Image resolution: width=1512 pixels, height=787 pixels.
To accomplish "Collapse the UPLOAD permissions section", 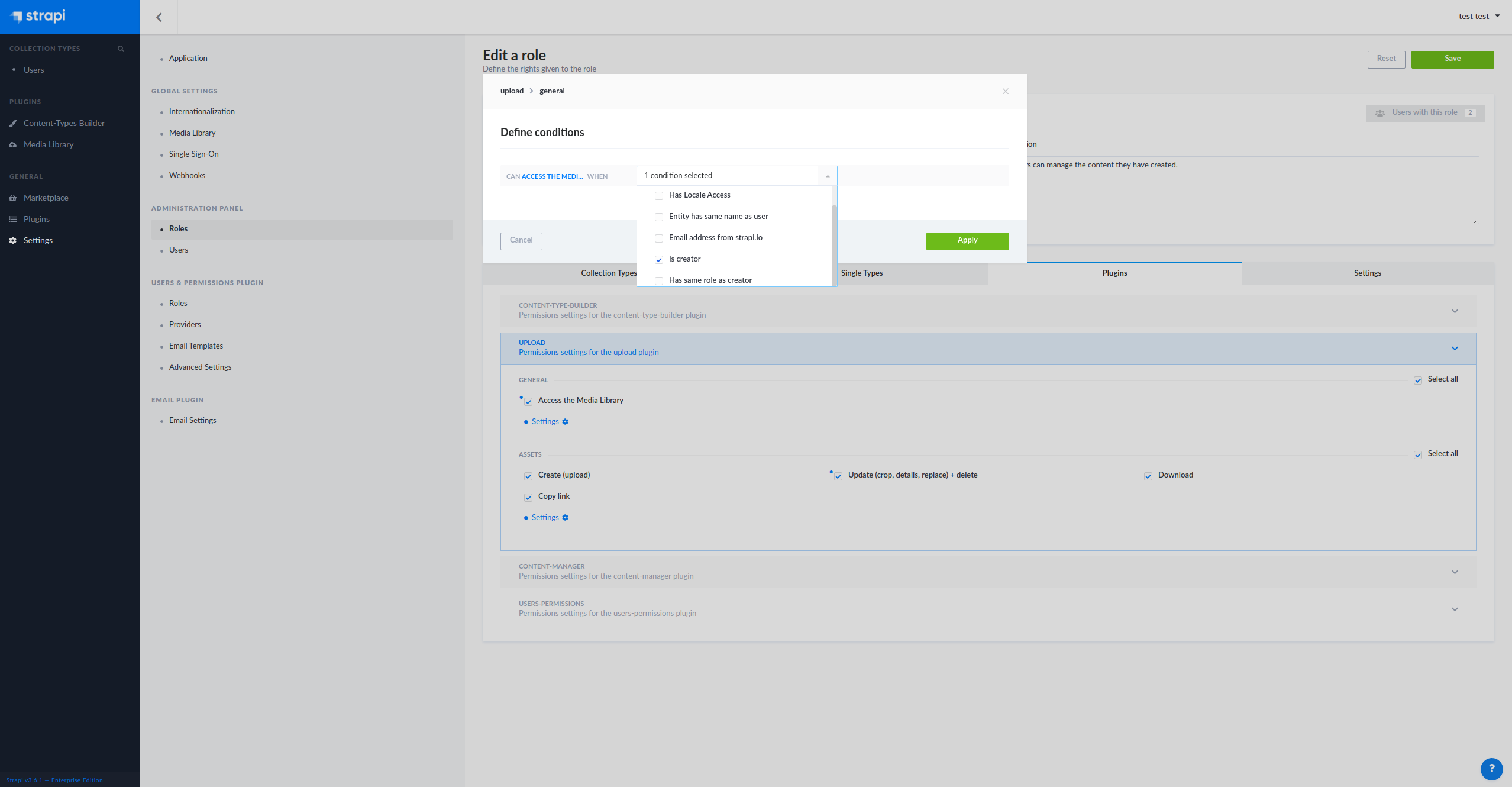I will point(1455,348).
